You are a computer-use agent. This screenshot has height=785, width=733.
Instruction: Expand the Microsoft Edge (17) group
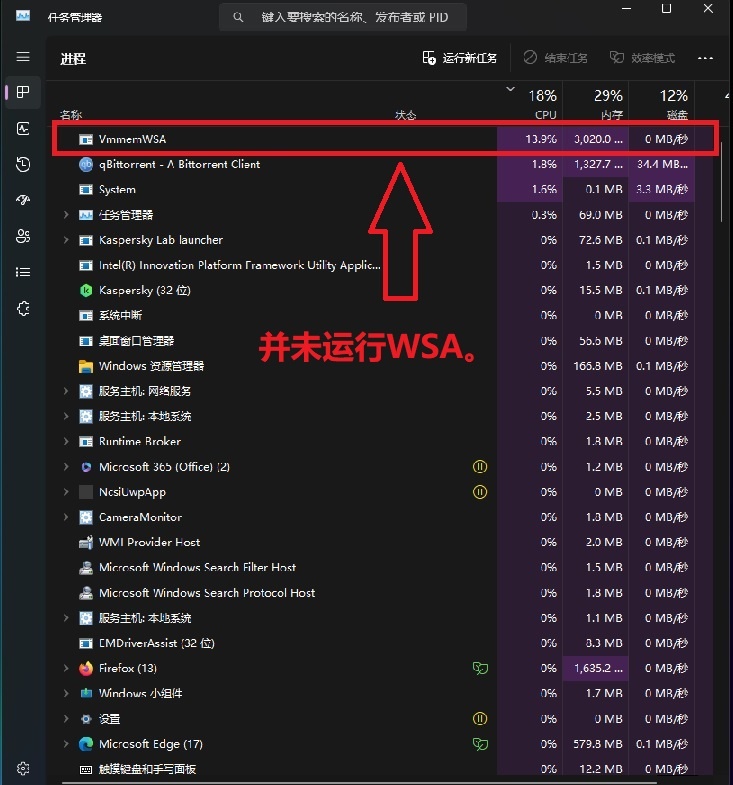[x=66, y=744]
